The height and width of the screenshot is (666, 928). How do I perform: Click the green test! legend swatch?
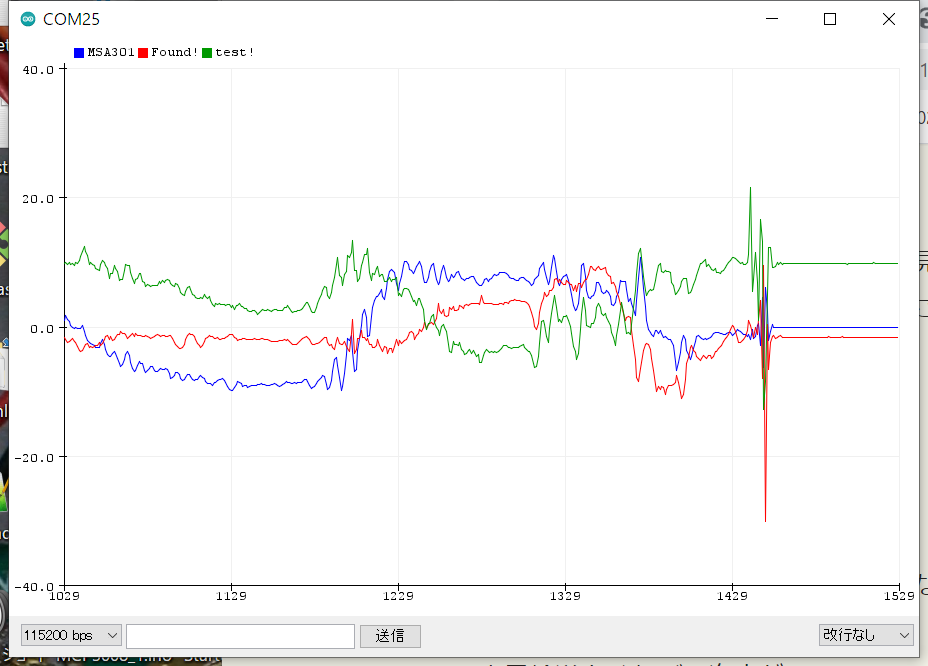[207, 52]
